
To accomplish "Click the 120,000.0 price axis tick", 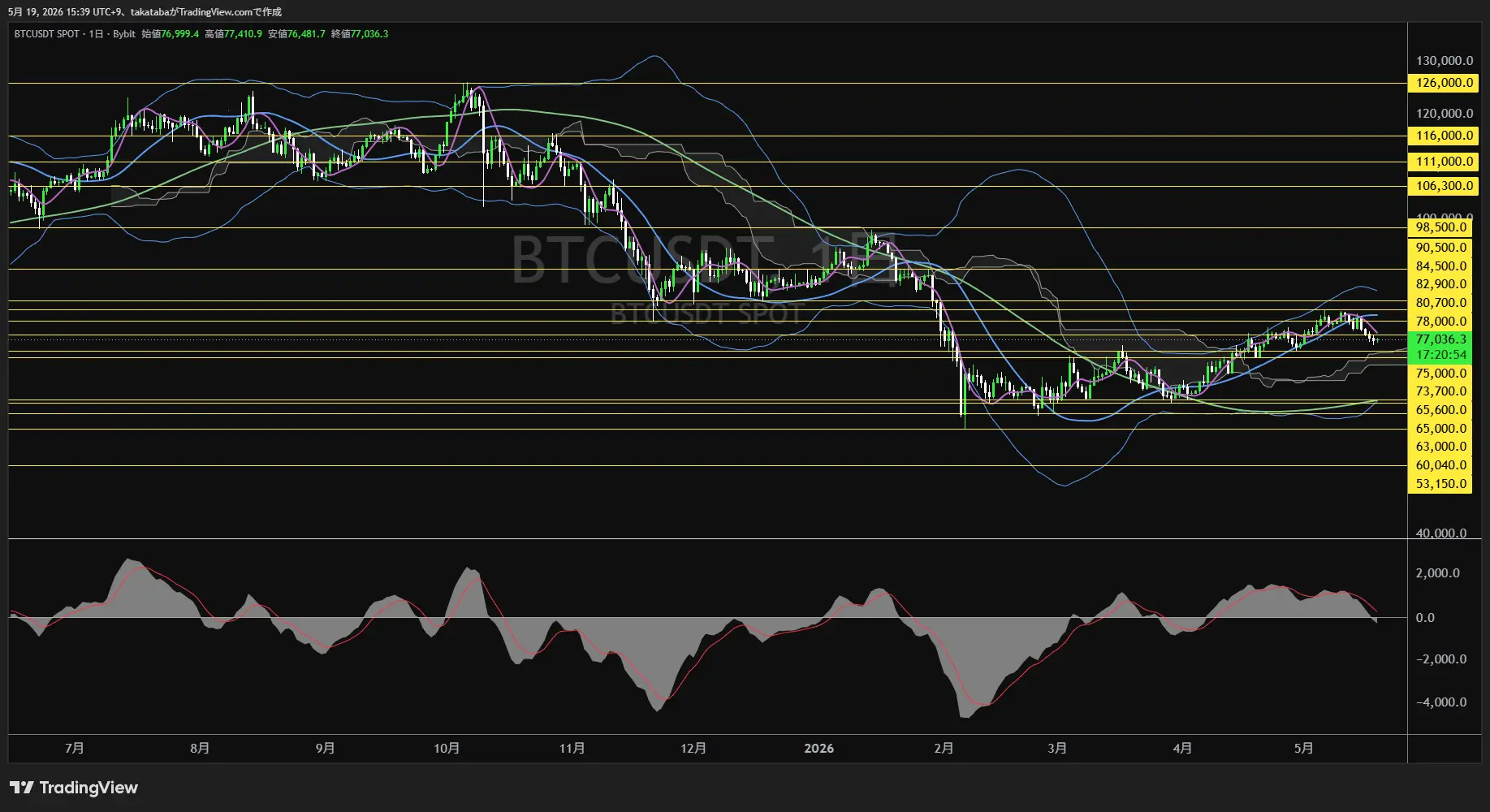I will pyautogui.click(x=1444, y=114).
